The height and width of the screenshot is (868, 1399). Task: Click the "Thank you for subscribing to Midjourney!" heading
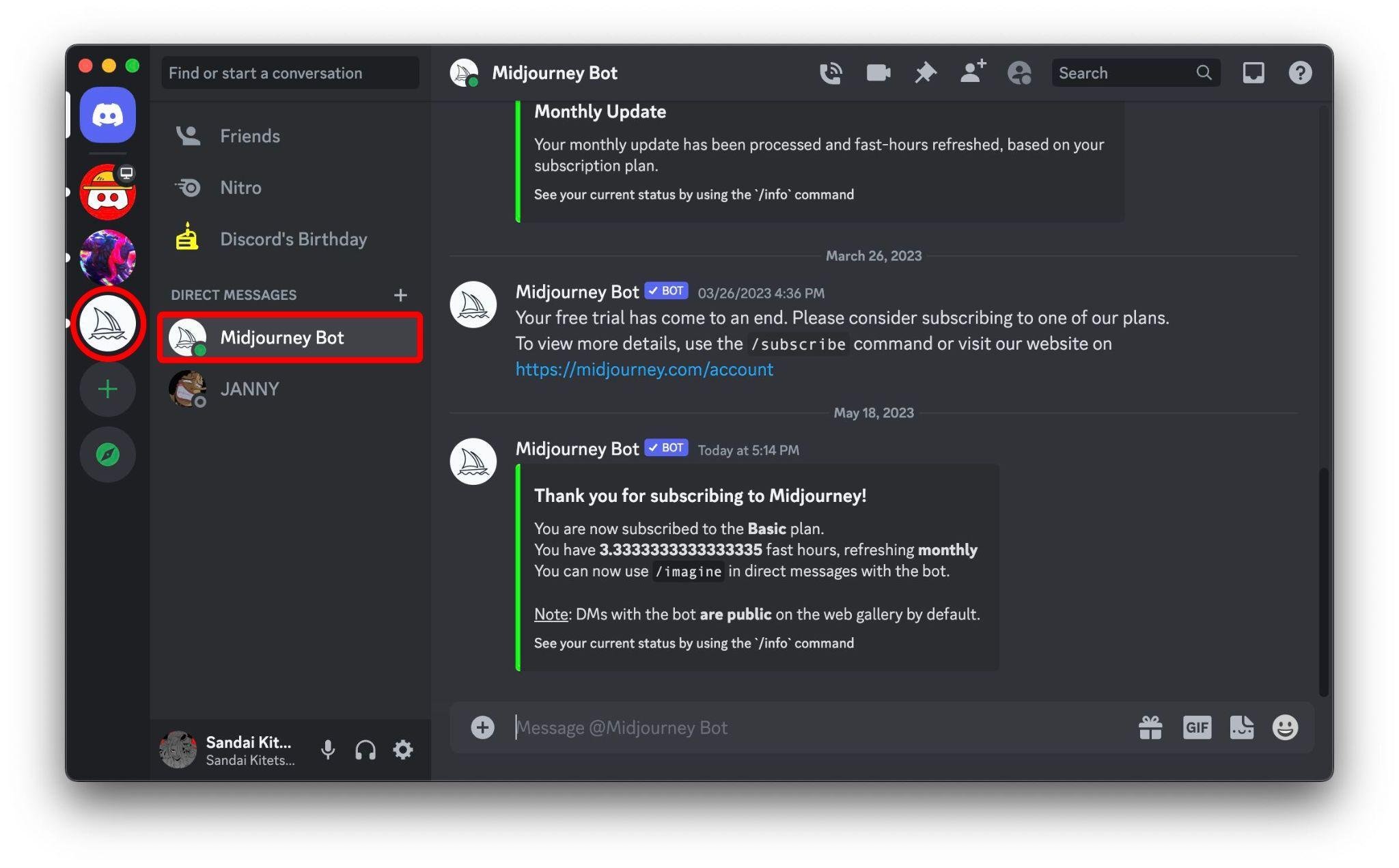pyautogui.click(x=700, y=496)
